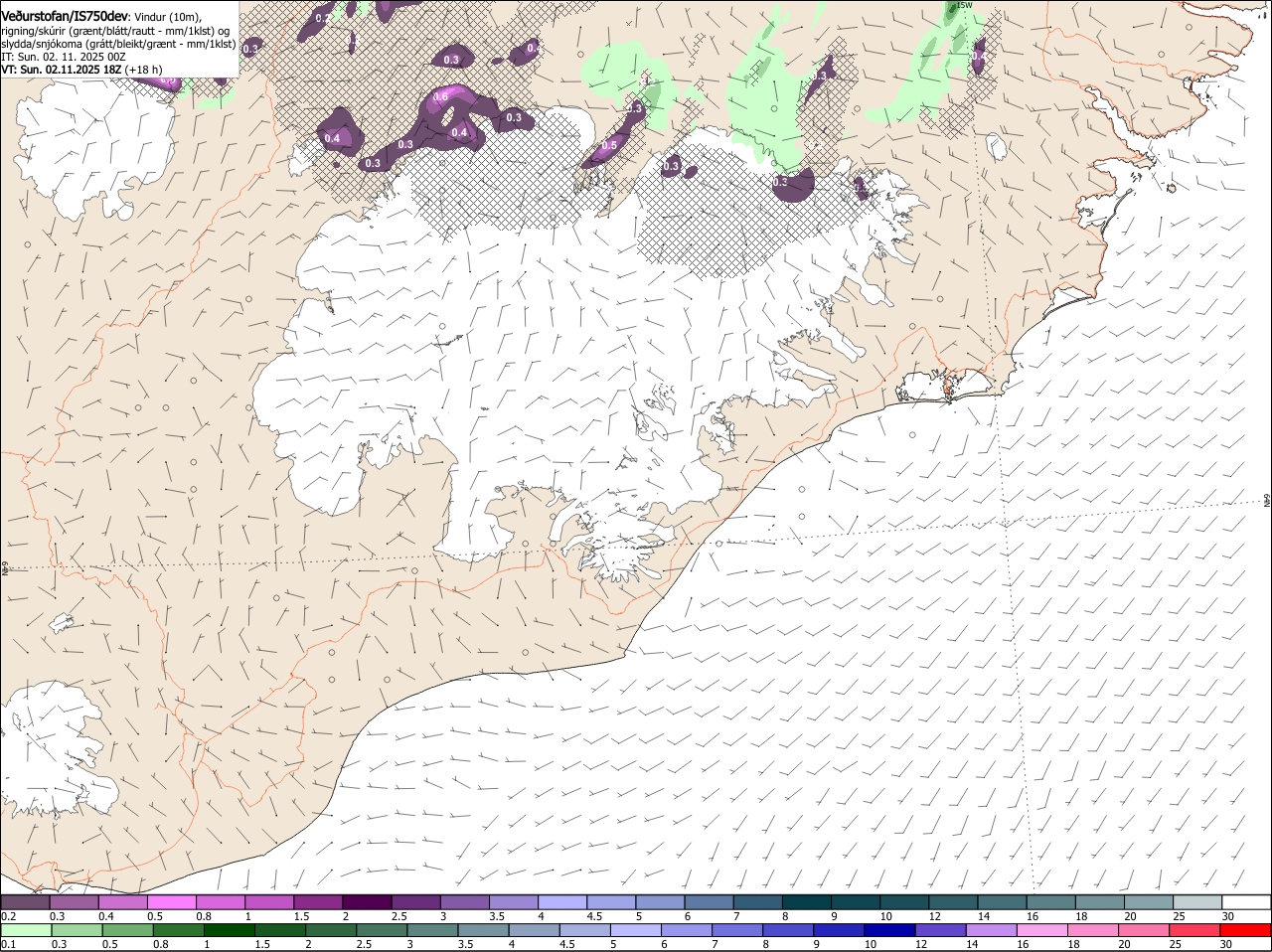Select upper legend swatch between 3 and 3.5
Viewport: 1272px width, 952px height.
(x=465, y=901)
